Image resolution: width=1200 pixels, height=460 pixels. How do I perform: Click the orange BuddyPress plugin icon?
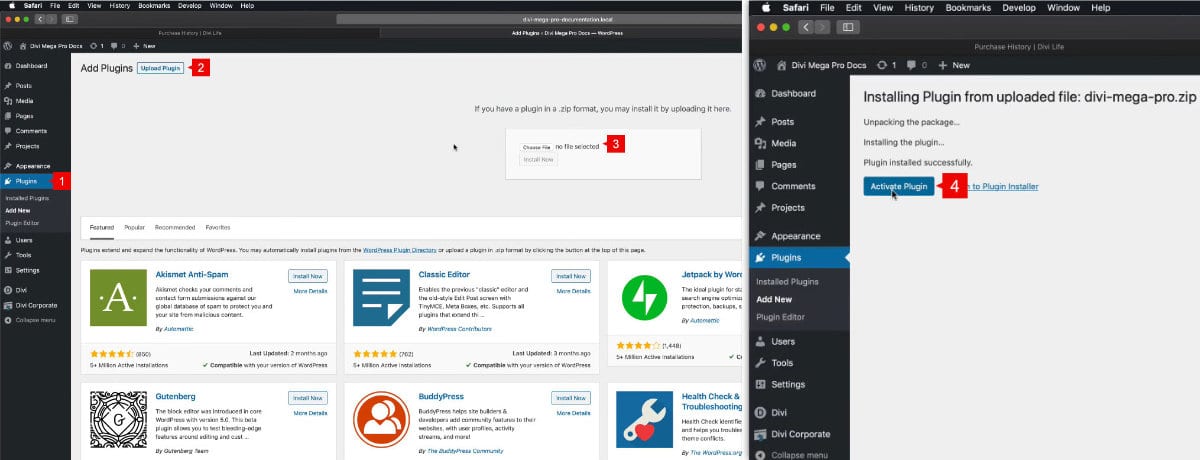click(380, 419)
